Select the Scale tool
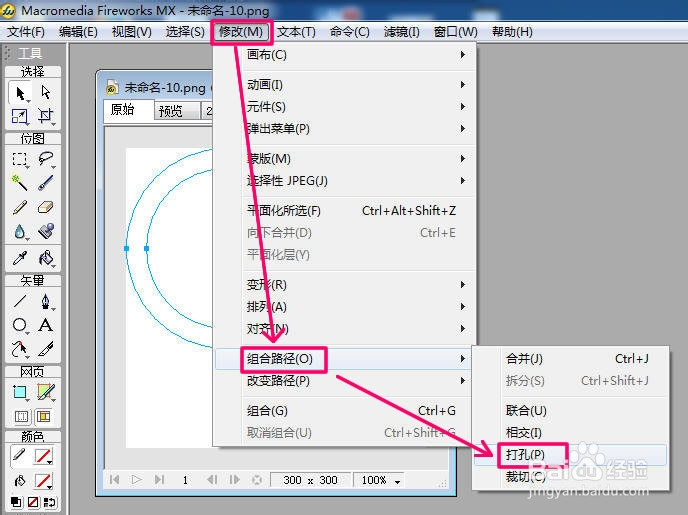688x515 pixels. (20, 116)
